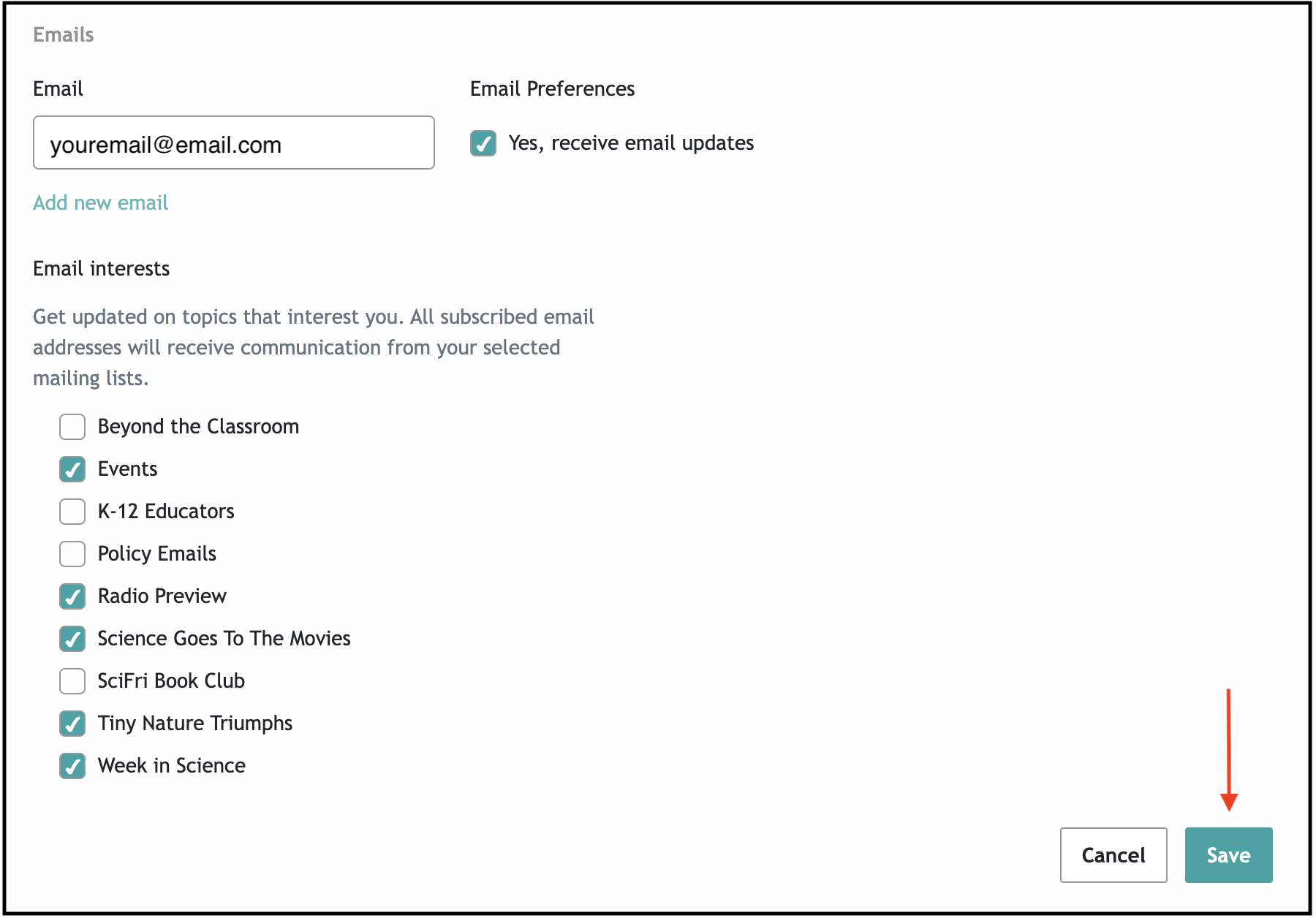The height and width of the screenshot is (918, 1316).
Task: Click the 'Add new email' link
Action: pyautogui.click(x=101, y=202)
